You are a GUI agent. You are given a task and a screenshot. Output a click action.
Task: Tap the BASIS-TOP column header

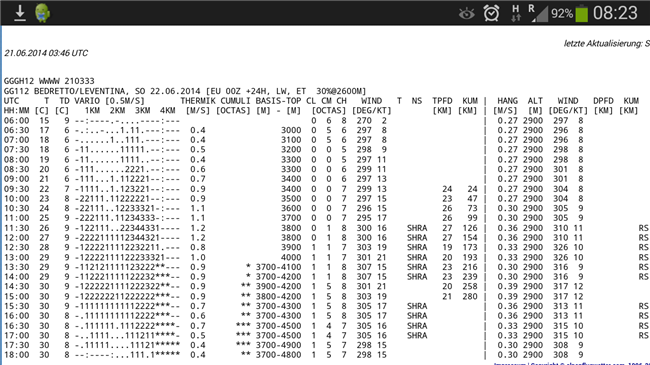coord(278,101)
